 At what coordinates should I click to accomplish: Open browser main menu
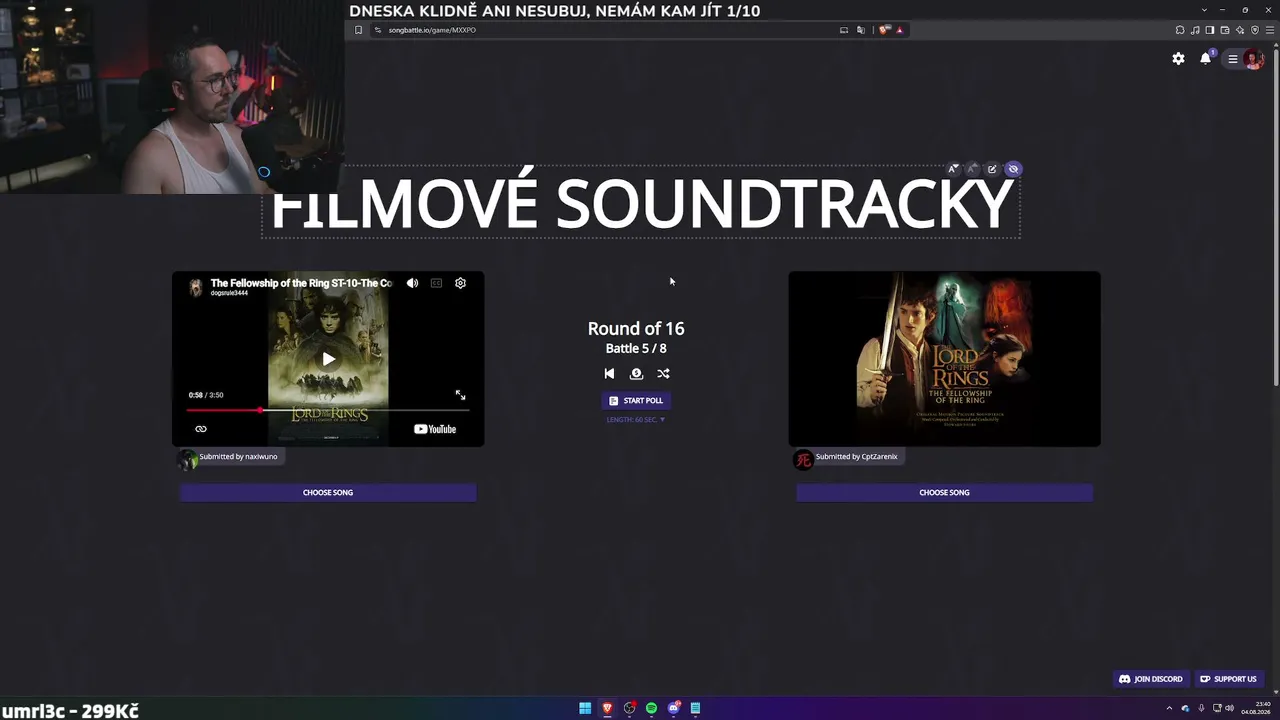[1270, 30]
